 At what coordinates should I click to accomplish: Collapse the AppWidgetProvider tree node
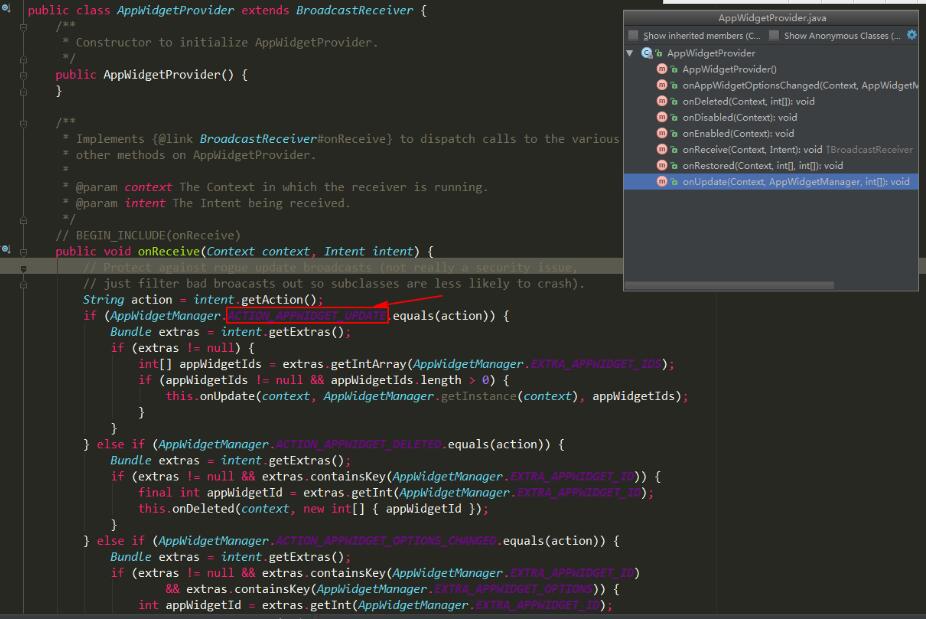tap(630, 53)
